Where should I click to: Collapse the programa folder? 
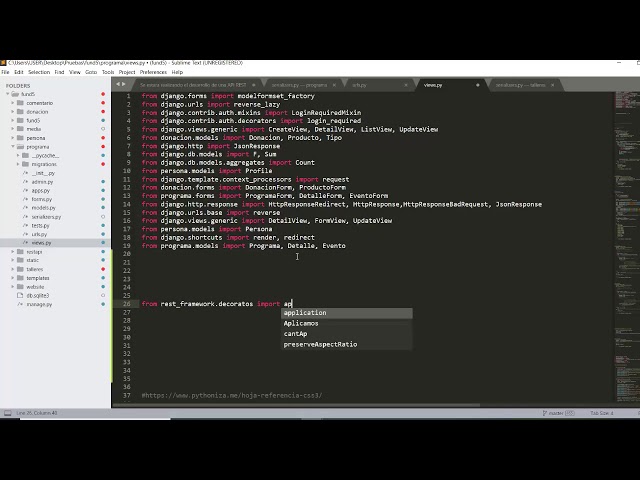13,147
